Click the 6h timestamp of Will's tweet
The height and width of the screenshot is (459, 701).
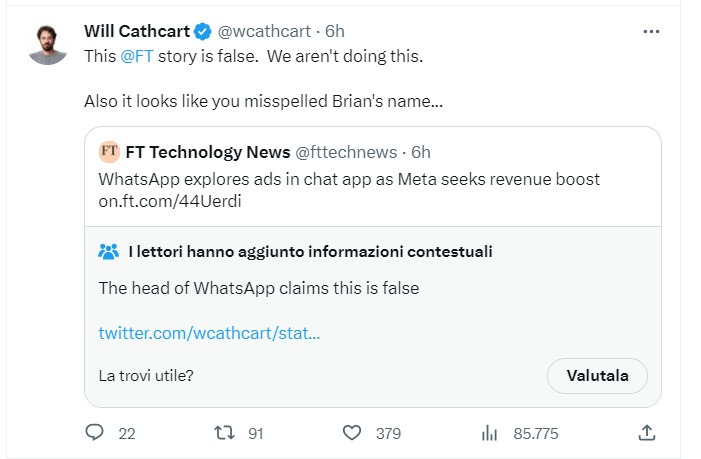[335, 31]
